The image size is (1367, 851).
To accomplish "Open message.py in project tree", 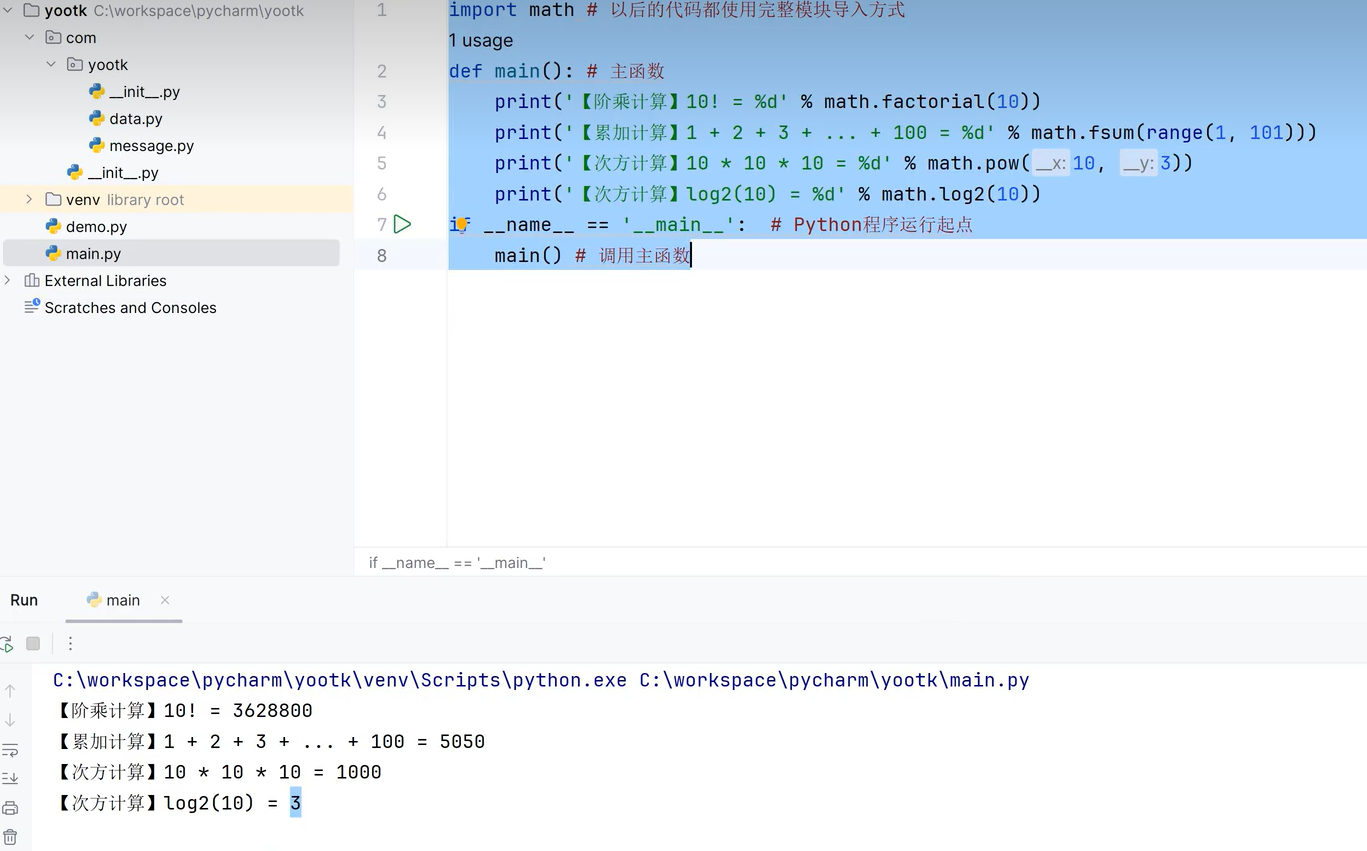I will tap(141, 146).
